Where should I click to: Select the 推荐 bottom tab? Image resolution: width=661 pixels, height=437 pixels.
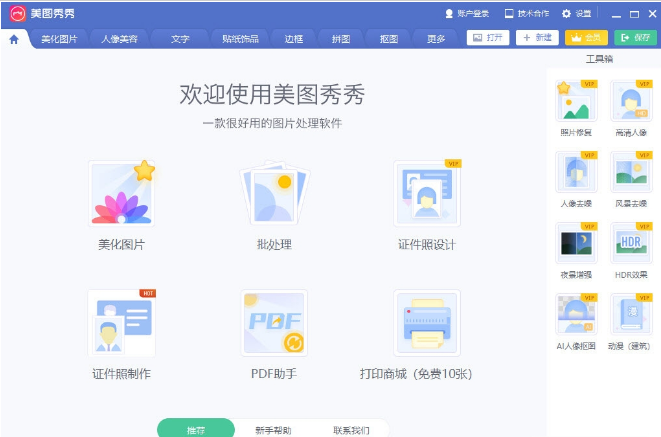[196, 429]
